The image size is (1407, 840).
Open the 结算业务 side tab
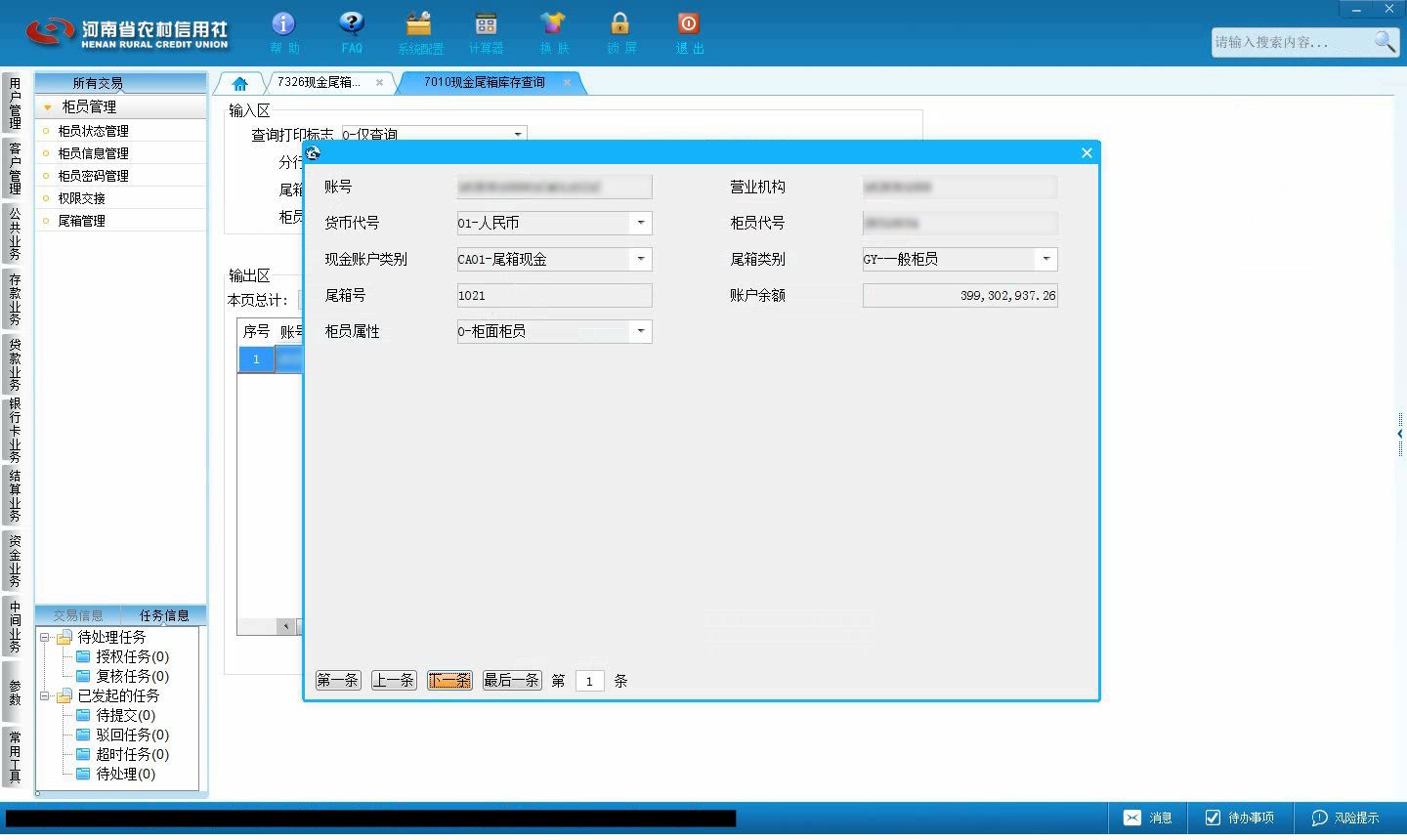[x=15, y=496]
